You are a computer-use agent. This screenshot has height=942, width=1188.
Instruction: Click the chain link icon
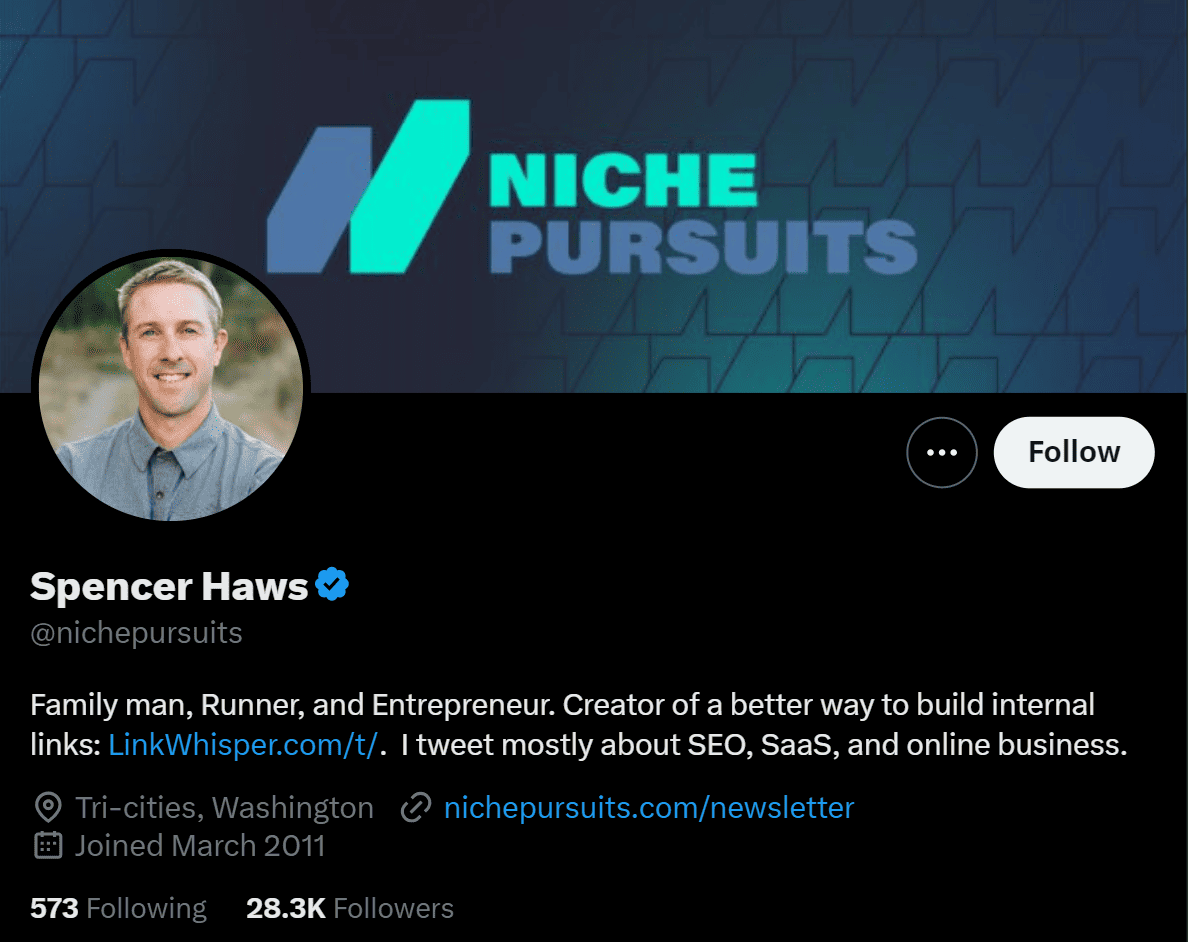pos(416,807)
